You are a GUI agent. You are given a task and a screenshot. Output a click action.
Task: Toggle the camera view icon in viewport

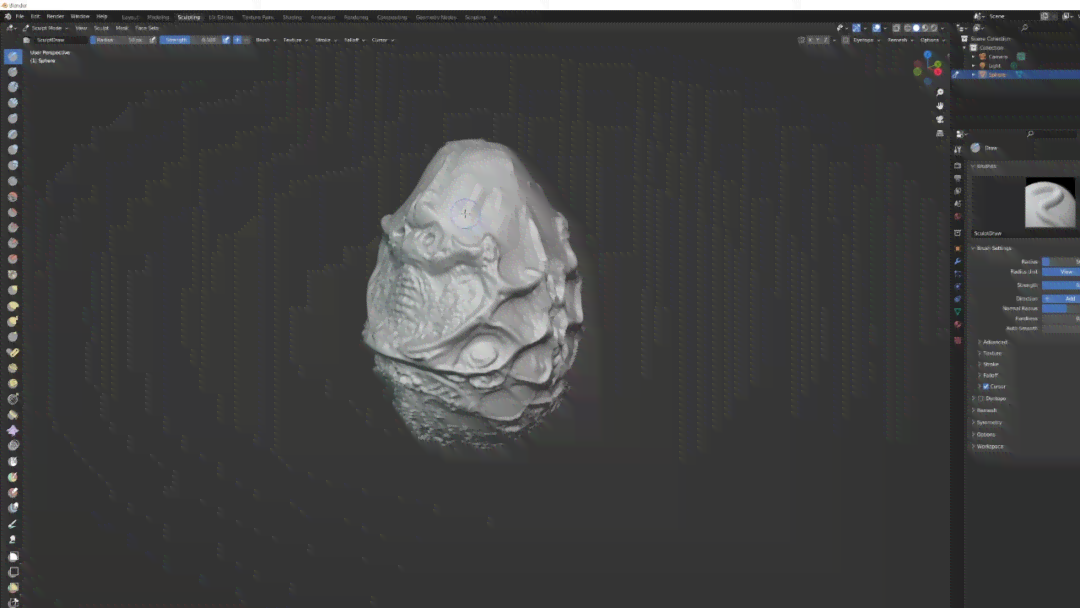click(939, 120)
